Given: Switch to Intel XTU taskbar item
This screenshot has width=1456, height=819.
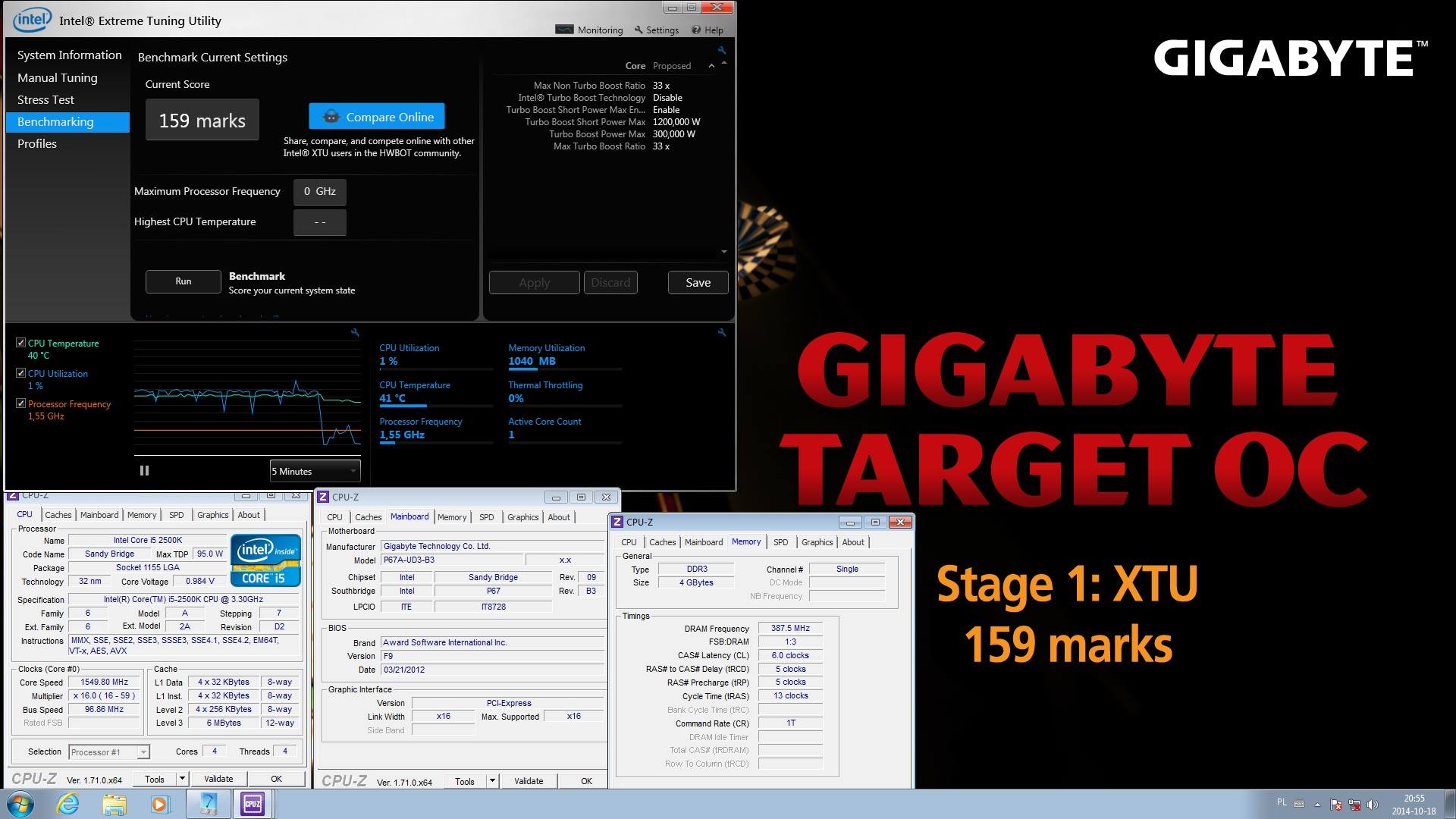Looking at the screenshot, I should 208,804.
